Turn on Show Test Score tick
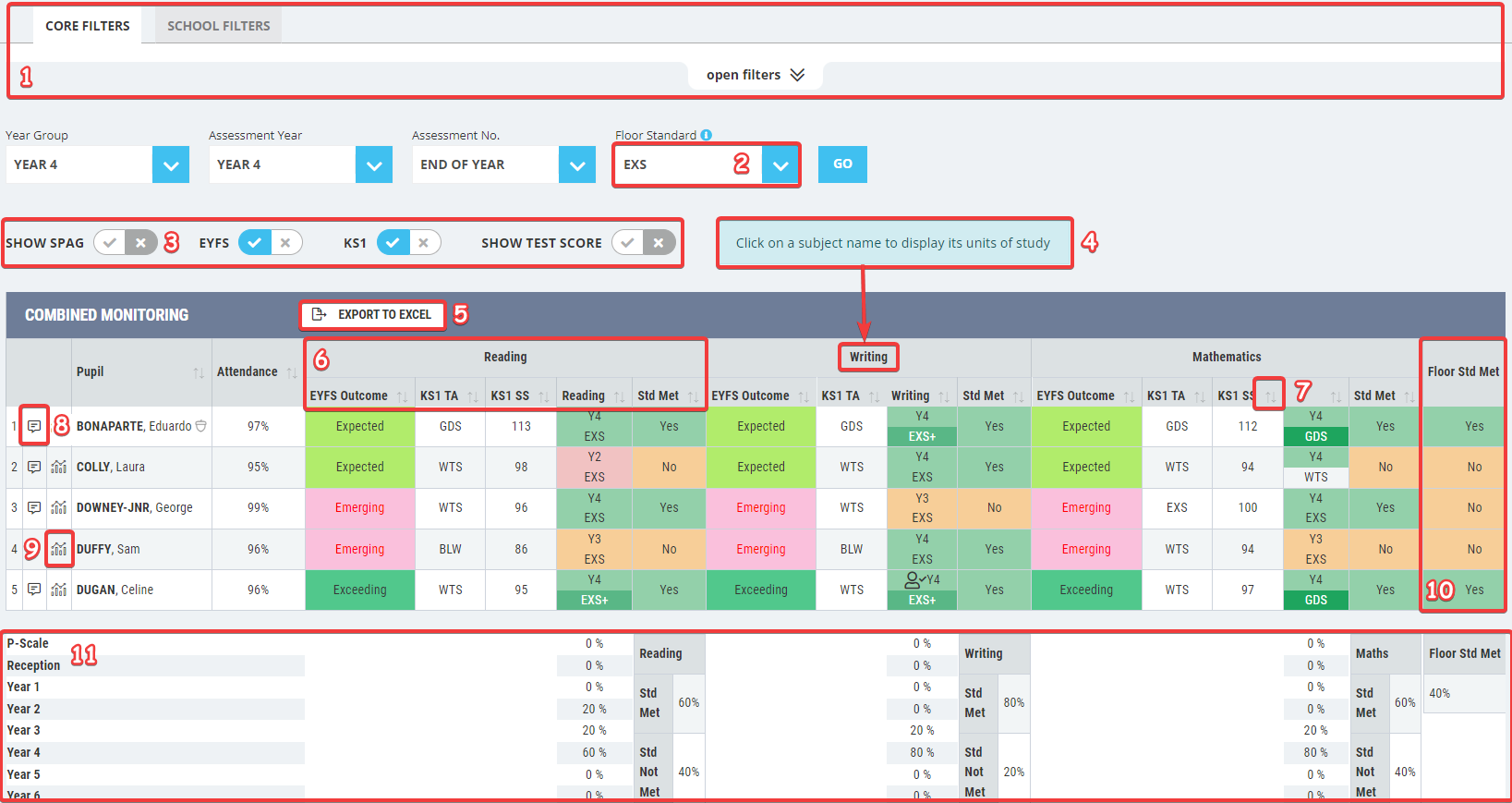This screenshot has height=803, width=1512. 628,243
